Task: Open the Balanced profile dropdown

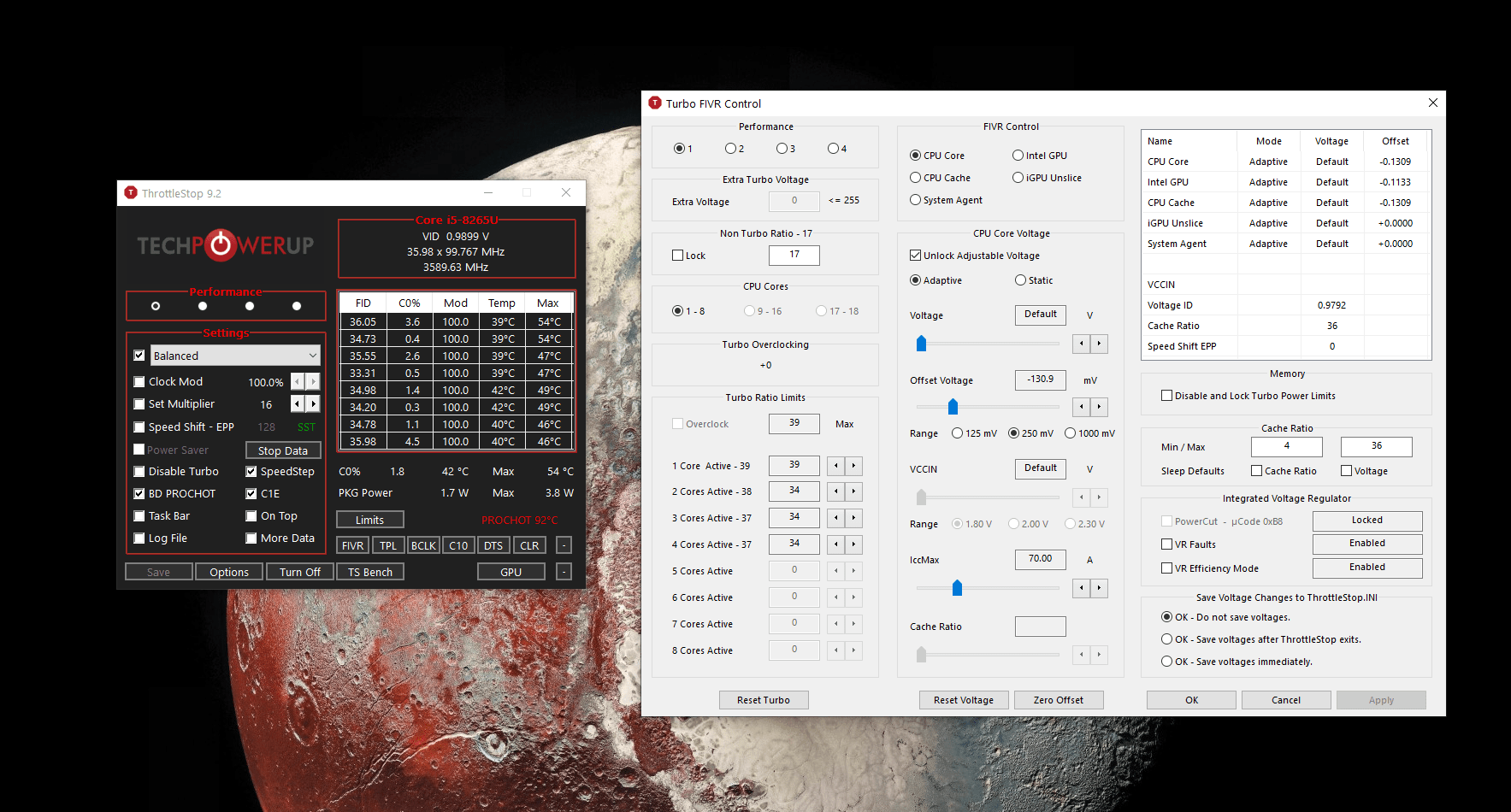Action: pos(235,356)
